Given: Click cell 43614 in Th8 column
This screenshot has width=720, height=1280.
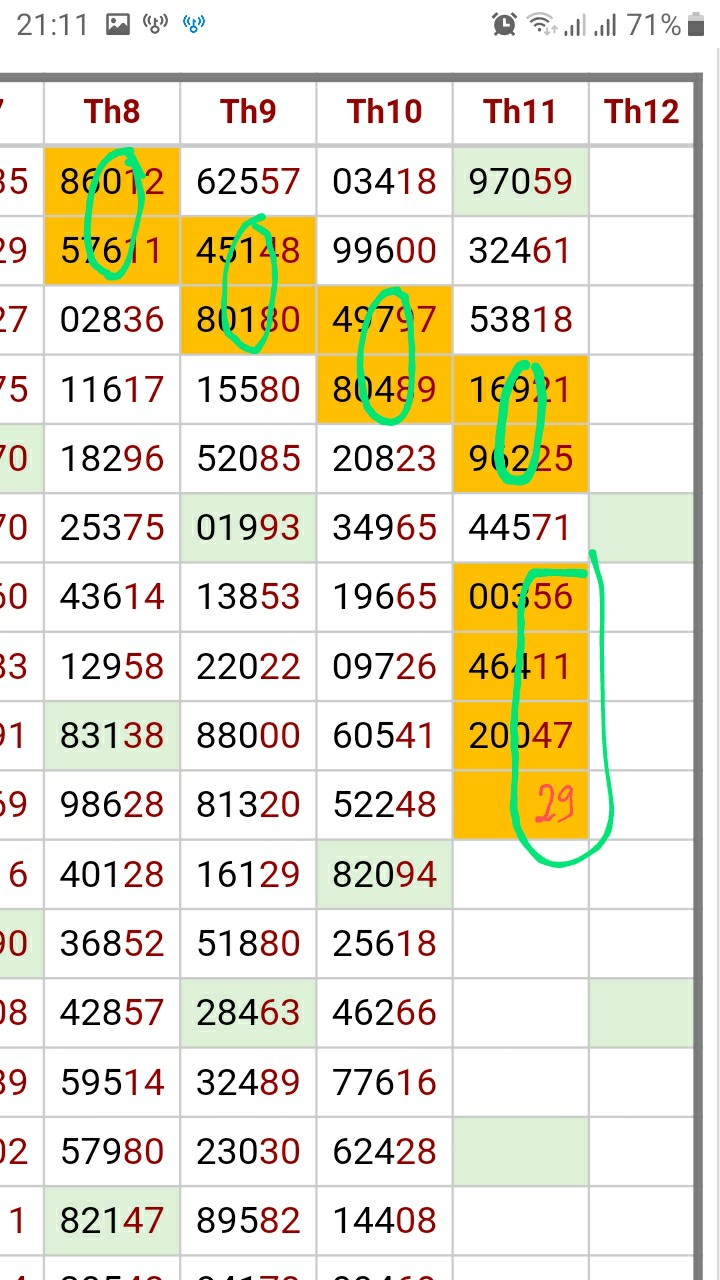Looking at the screenshot, I should click(112, 597).
